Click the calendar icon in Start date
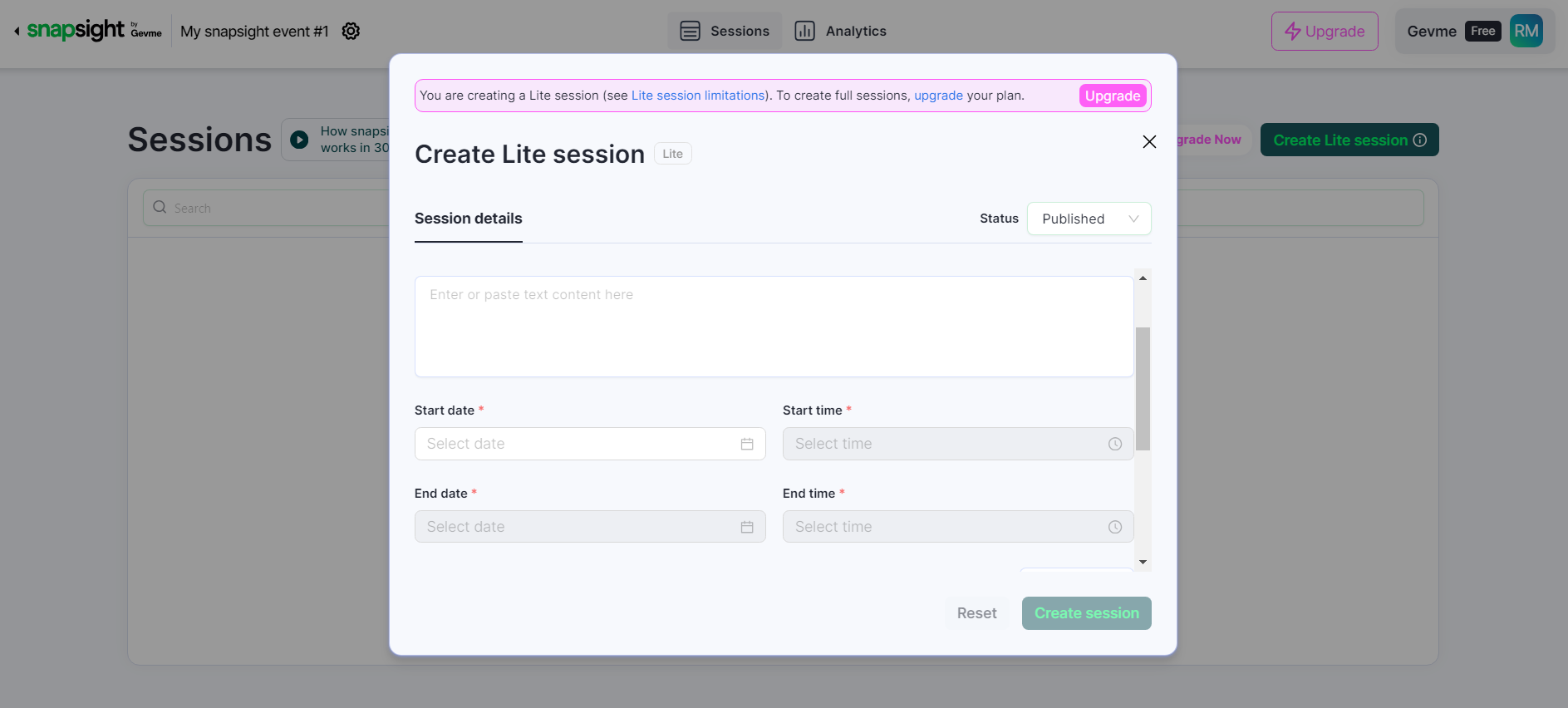 click(x=747, y=444)
